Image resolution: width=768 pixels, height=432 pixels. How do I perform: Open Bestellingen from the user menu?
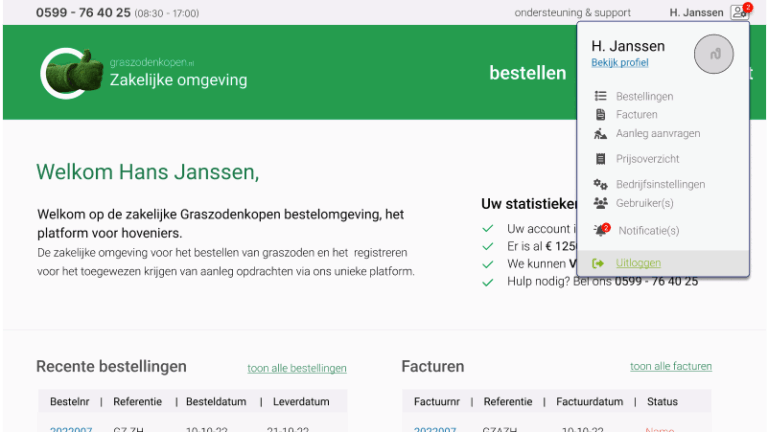644,96
